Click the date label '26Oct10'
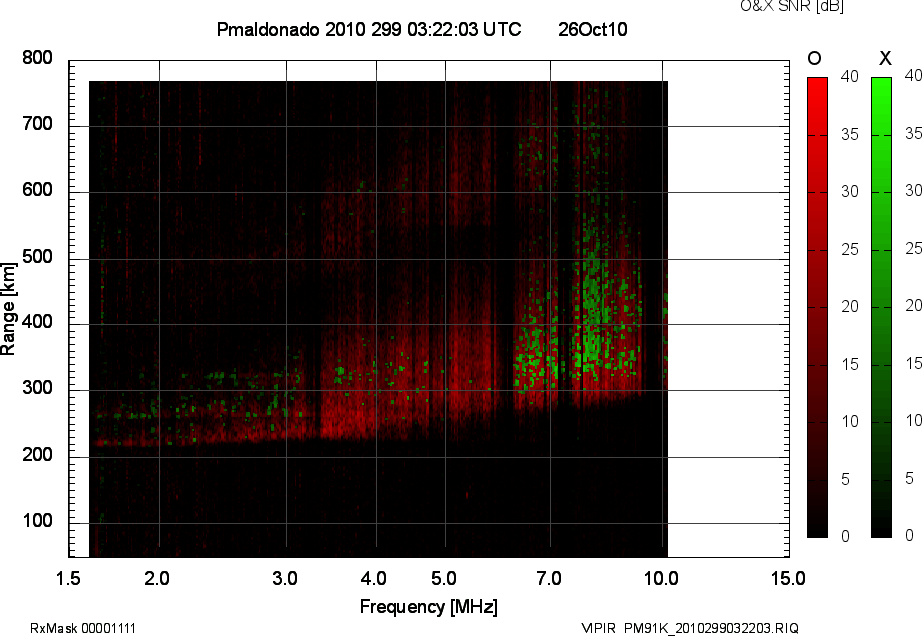This screenshot has width=922, height=636. (593, 29)
